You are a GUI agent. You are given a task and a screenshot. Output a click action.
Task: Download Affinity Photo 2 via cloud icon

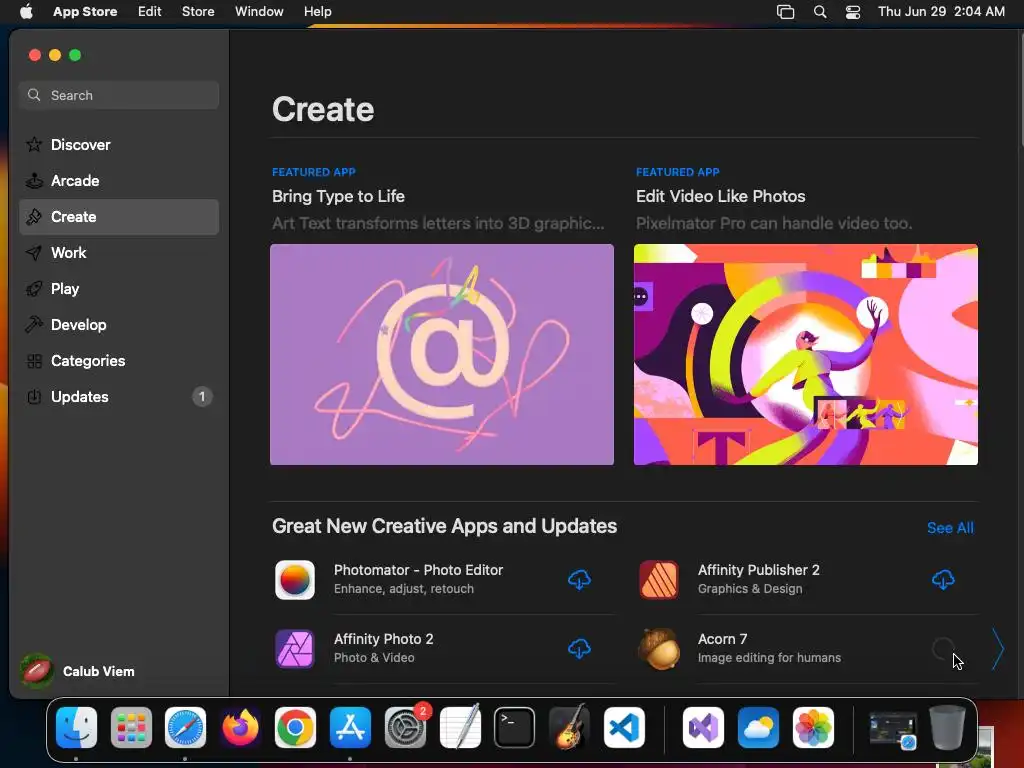coord(579,648)
